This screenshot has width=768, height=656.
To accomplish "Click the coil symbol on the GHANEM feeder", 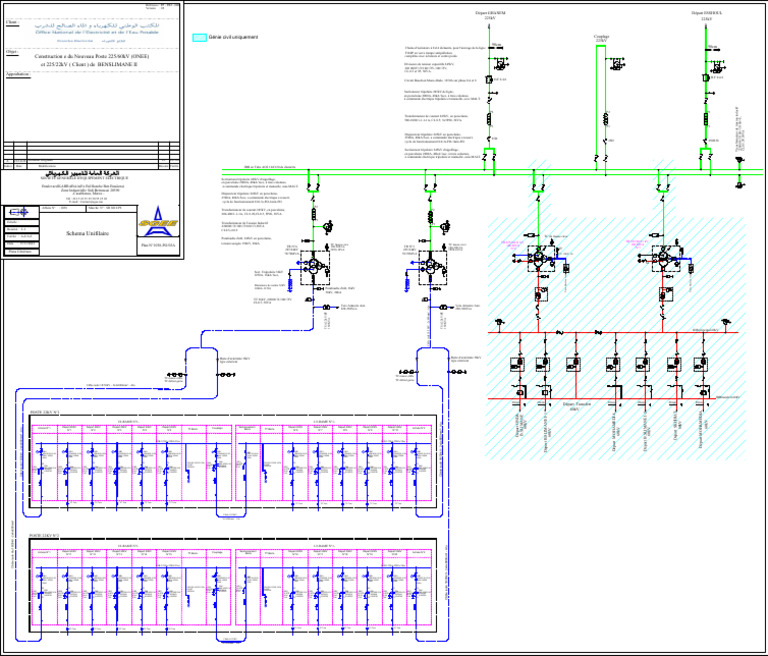I will tap(489, 116).
